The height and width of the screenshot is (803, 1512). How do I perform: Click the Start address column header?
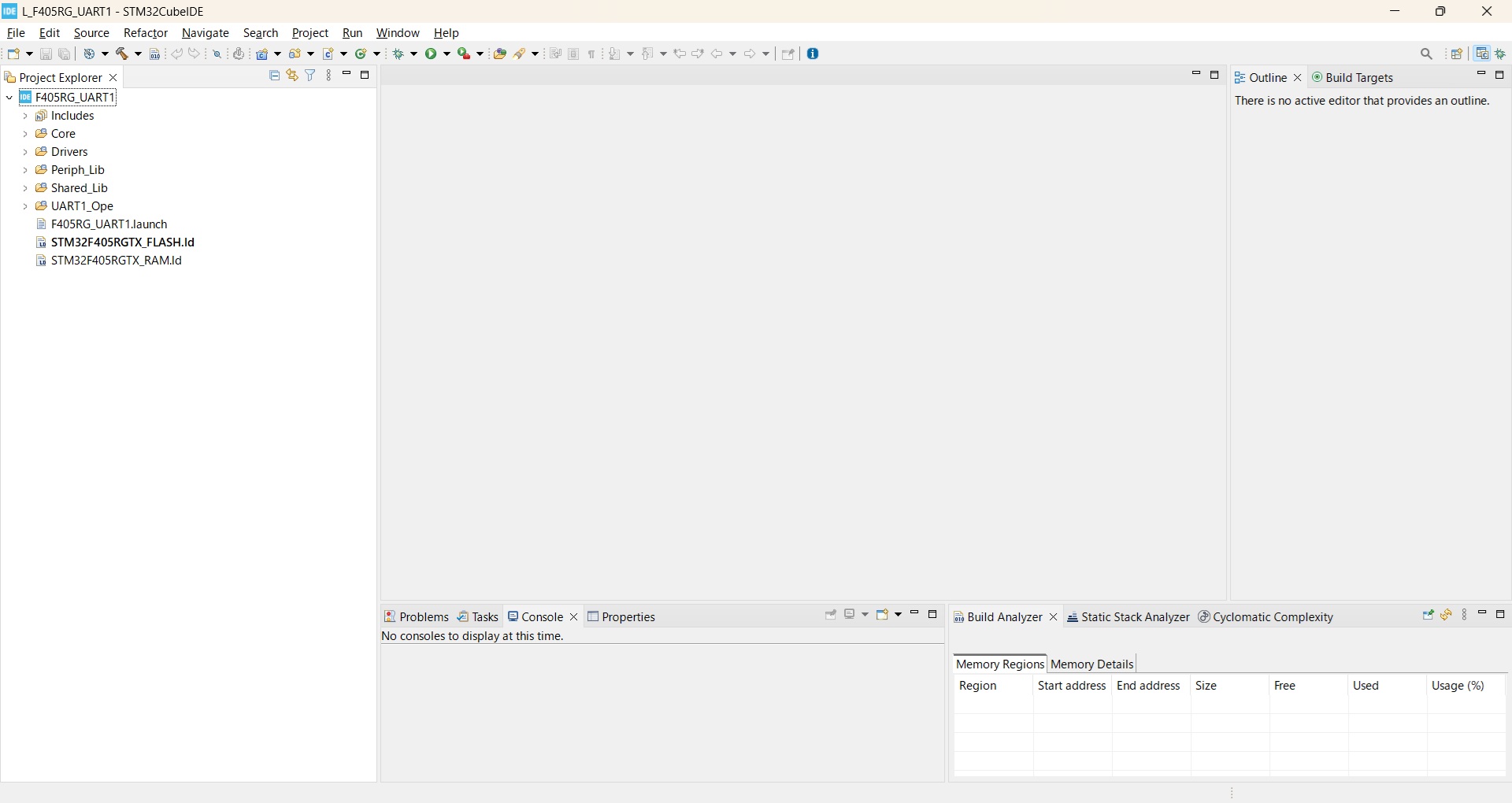click(x=1073, y=686)
